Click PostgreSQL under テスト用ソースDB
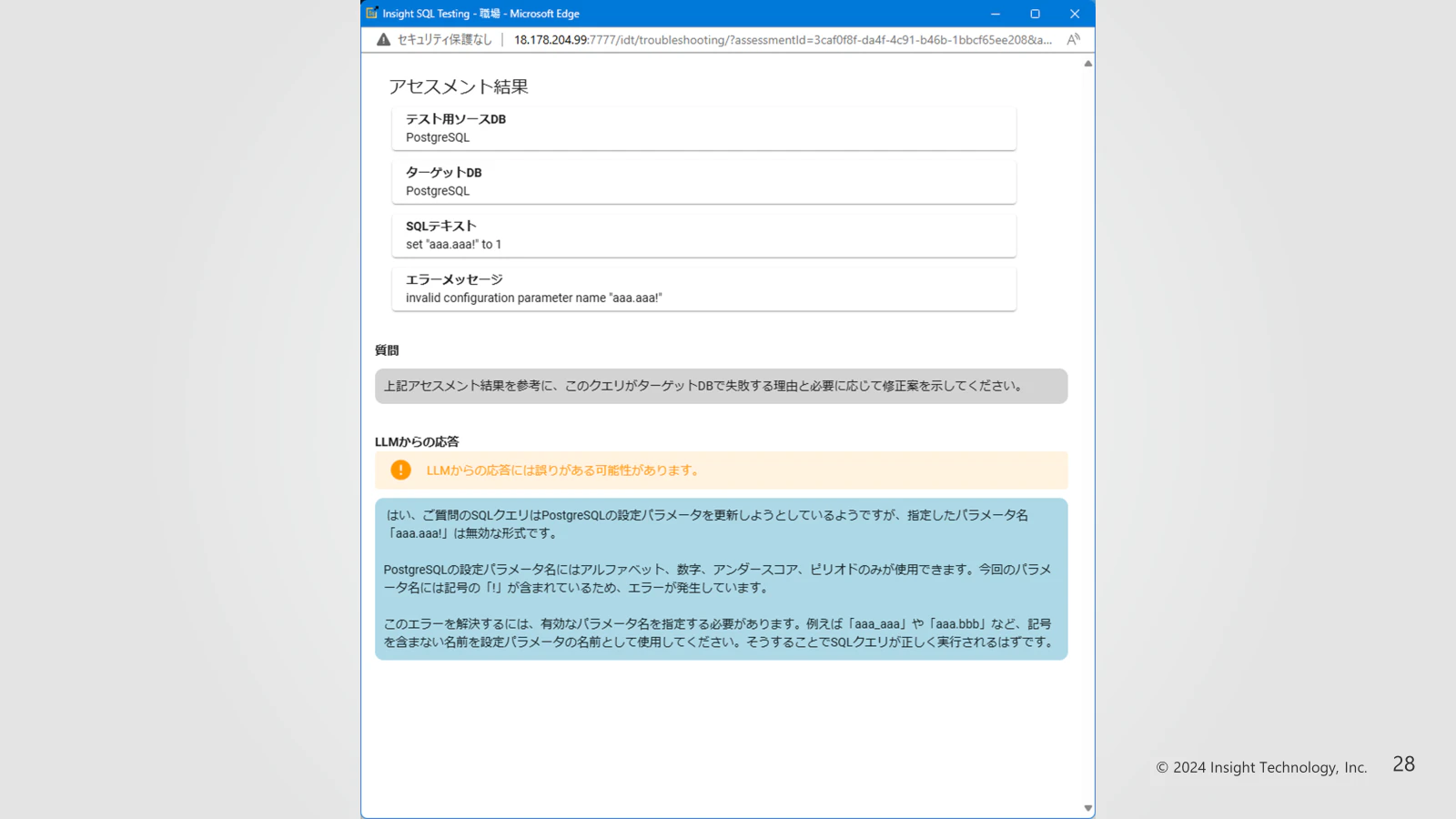This screenshot has width=1456, height=819. (x=438, y=137)
